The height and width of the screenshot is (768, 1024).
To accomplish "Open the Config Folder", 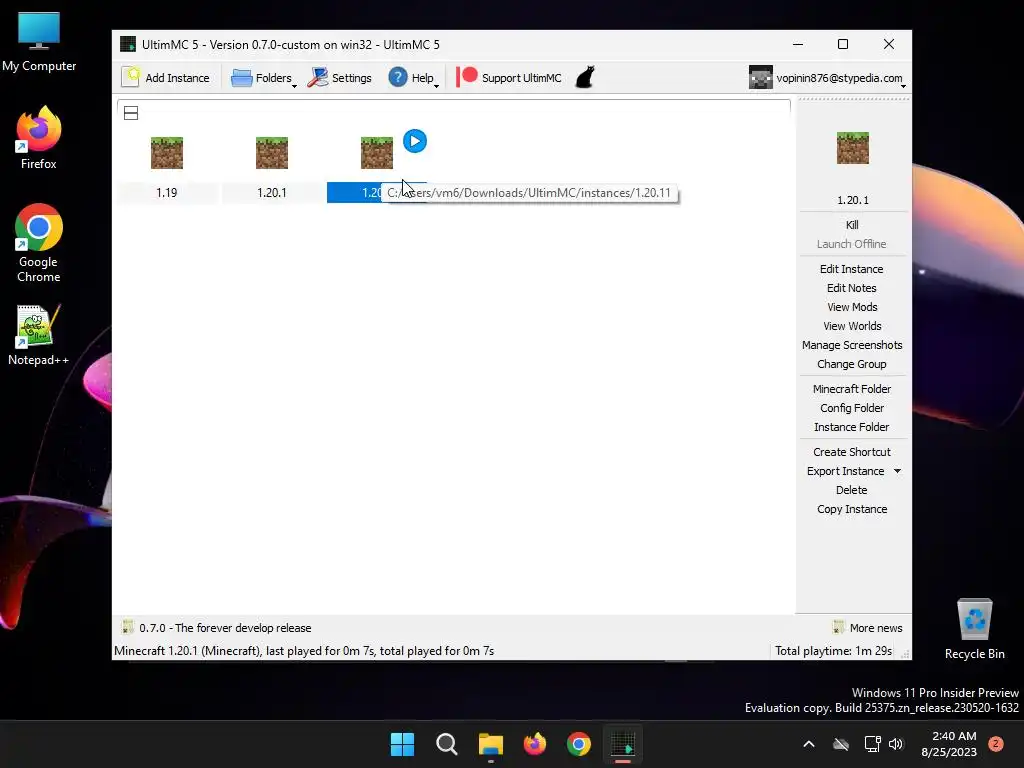I will 852,408.
